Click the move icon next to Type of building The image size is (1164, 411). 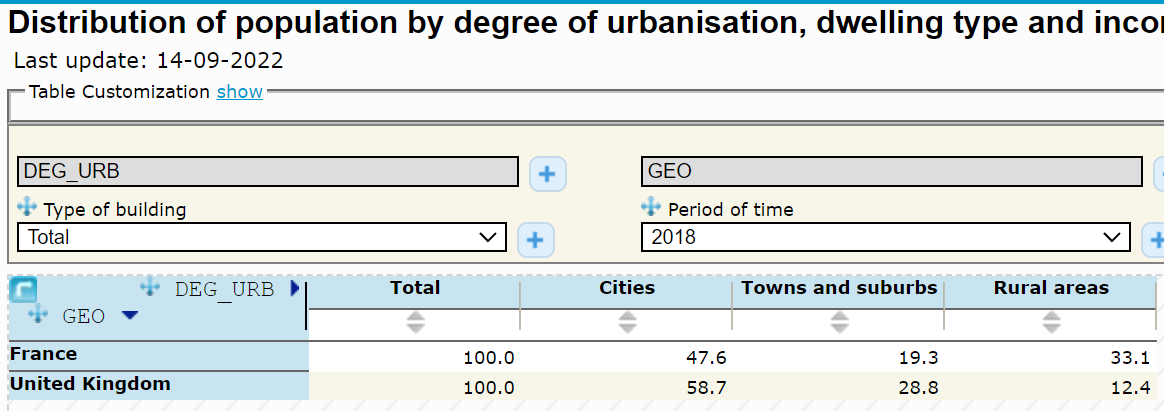tap(27, 207)
